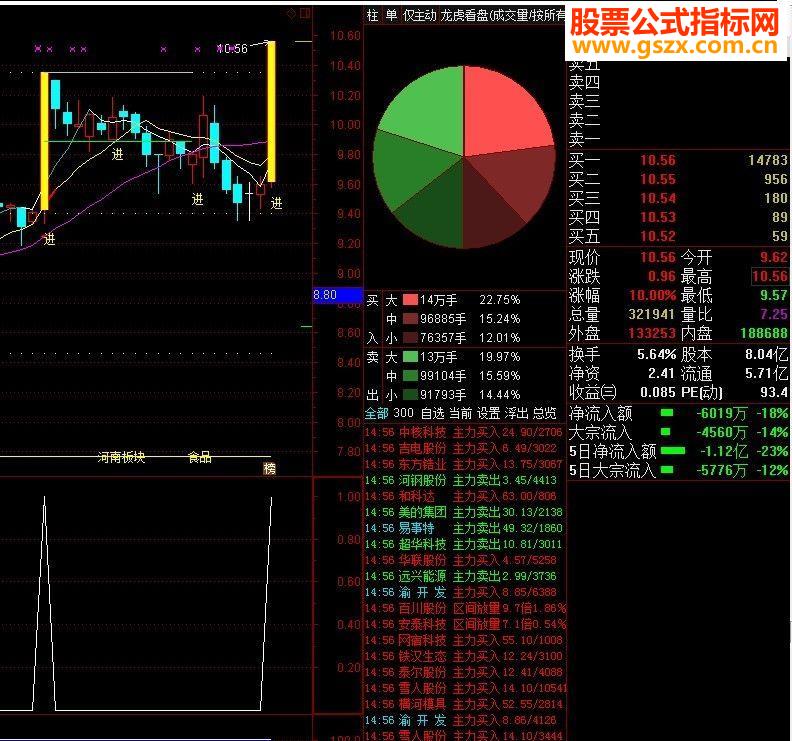This screenshot has width=792, height=741.
Task: Open the 雪人股份 14.10/10541 feed row
Action: click(465, 688)
